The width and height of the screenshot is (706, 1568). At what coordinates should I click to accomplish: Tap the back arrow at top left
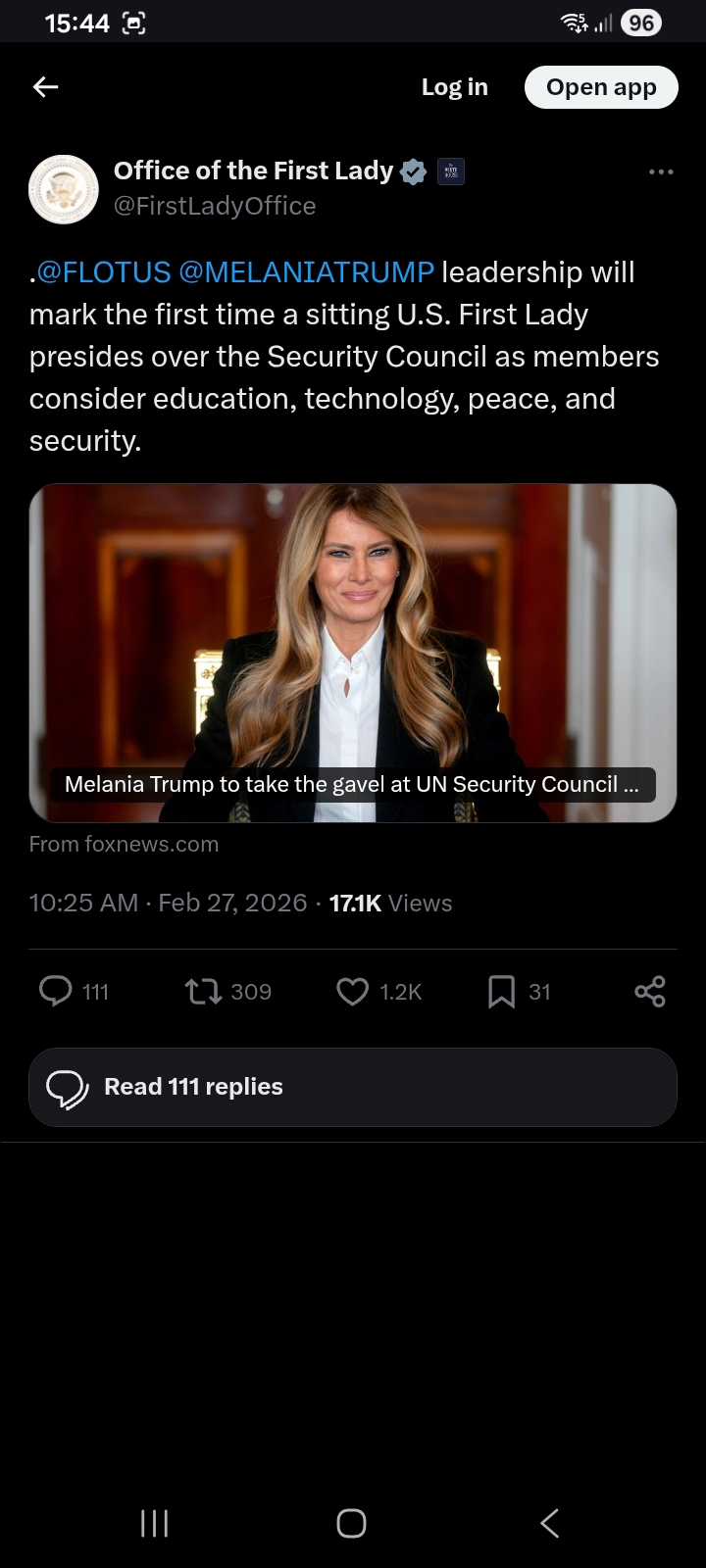(46, 87)
